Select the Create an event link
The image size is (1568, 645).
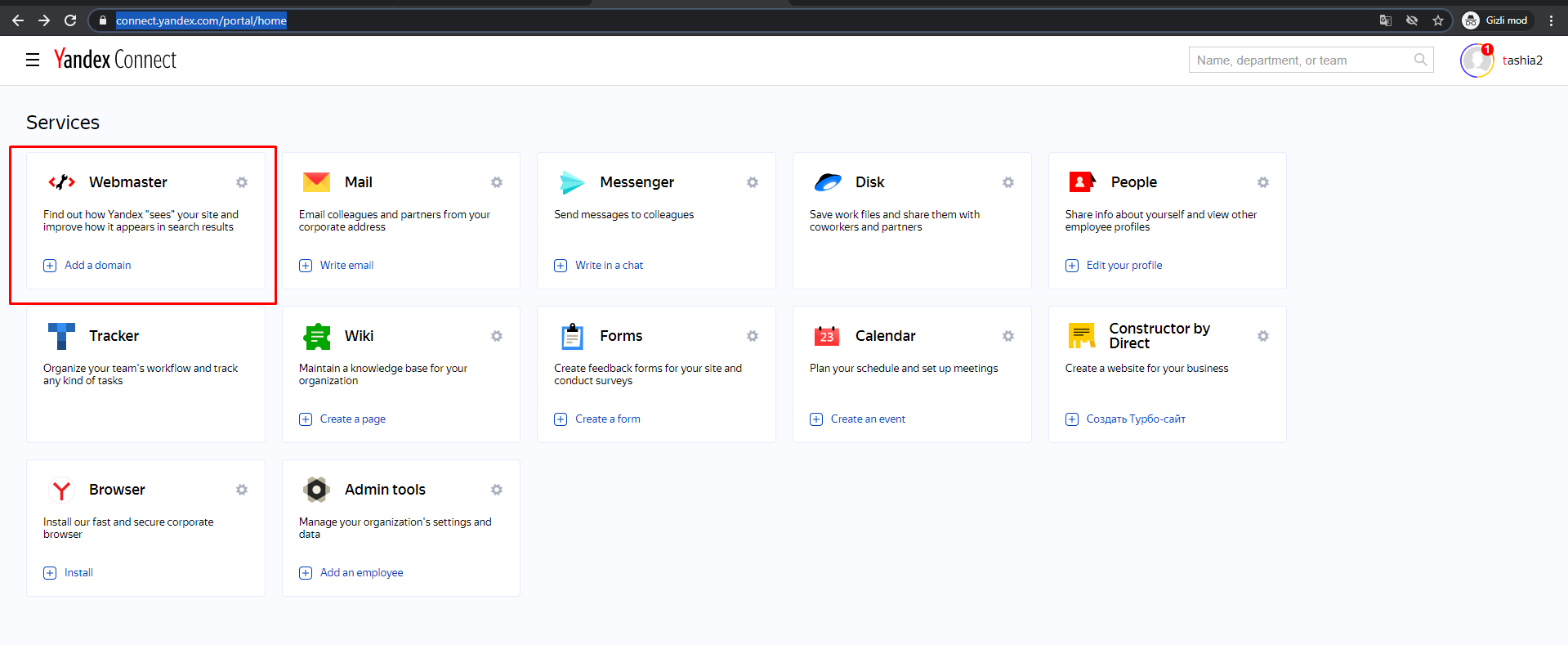coord(868,419)
